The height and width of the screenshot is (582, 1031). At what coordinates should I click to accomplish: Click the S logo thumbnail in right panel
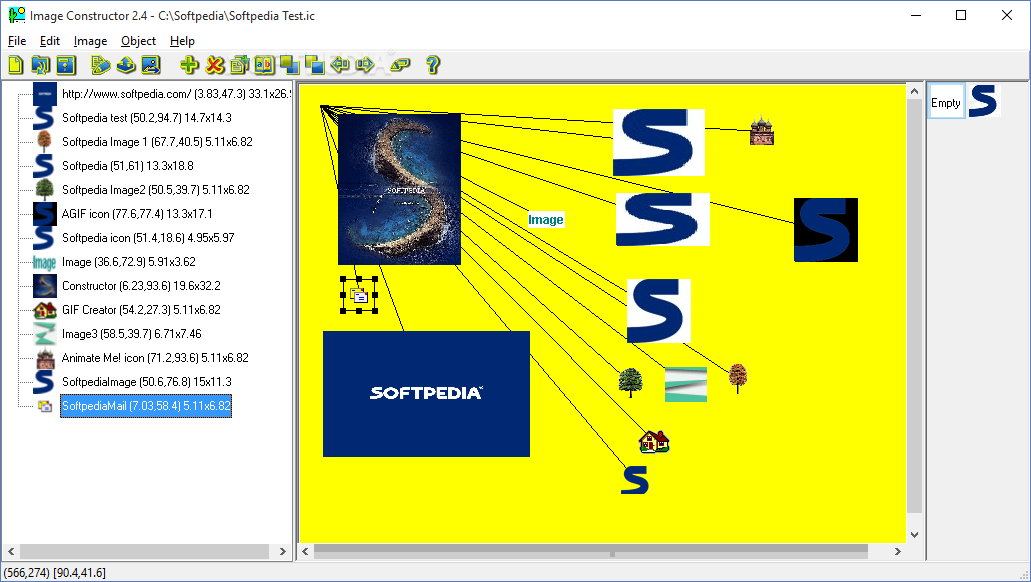(x=984, y=101)
